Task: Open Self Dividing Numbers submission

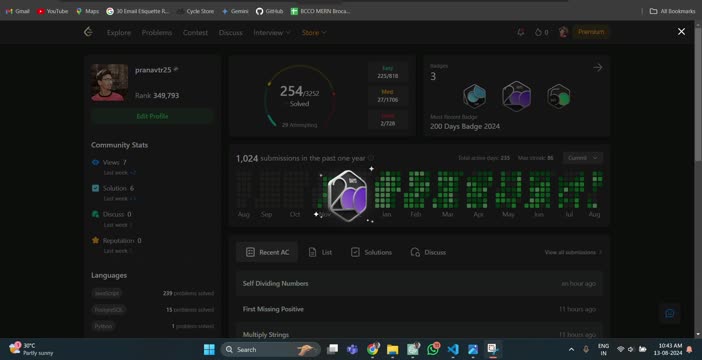Action: click(x=419, y=283)
